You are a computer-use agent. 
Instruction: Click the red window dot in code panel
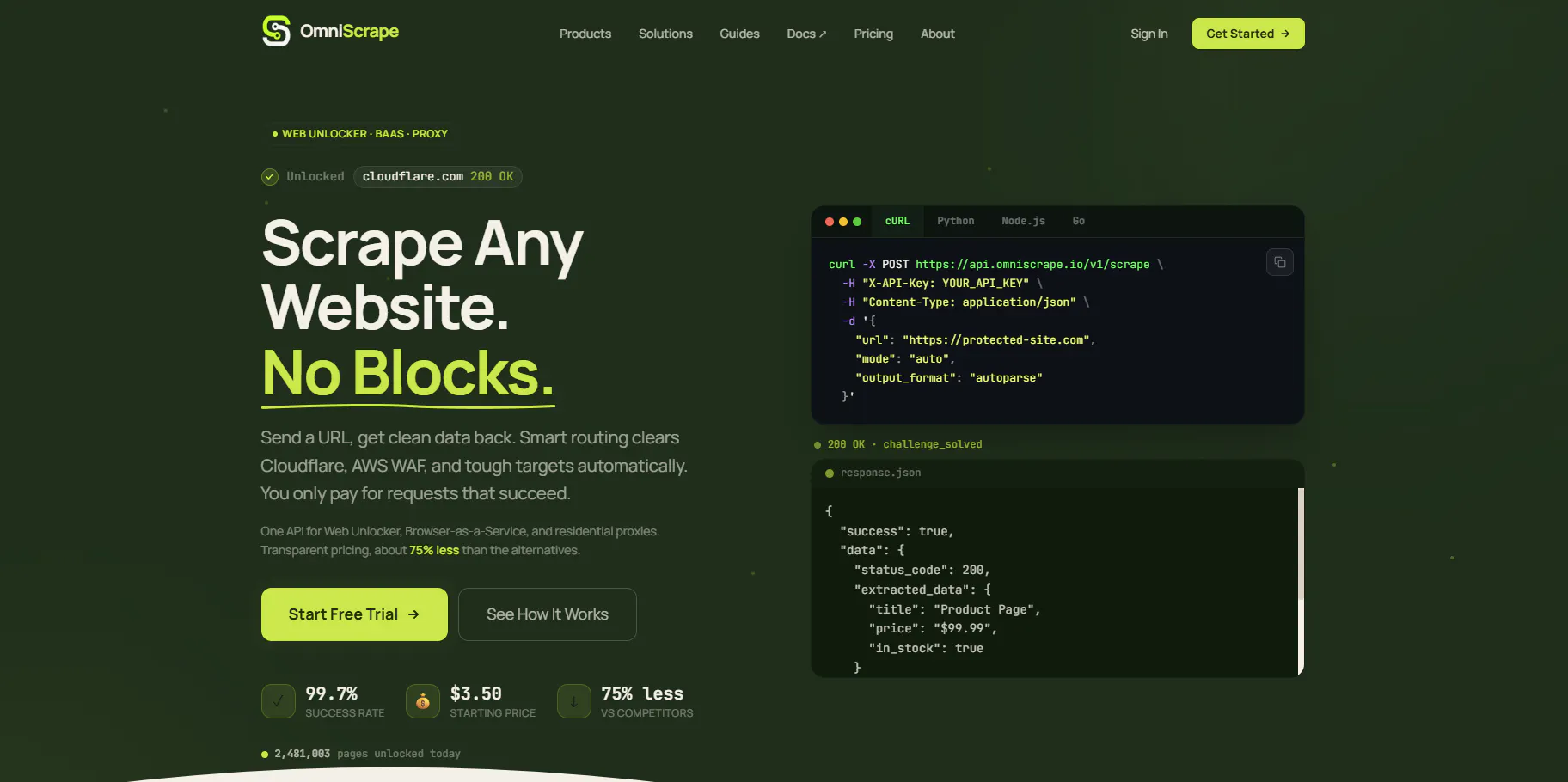830,222
